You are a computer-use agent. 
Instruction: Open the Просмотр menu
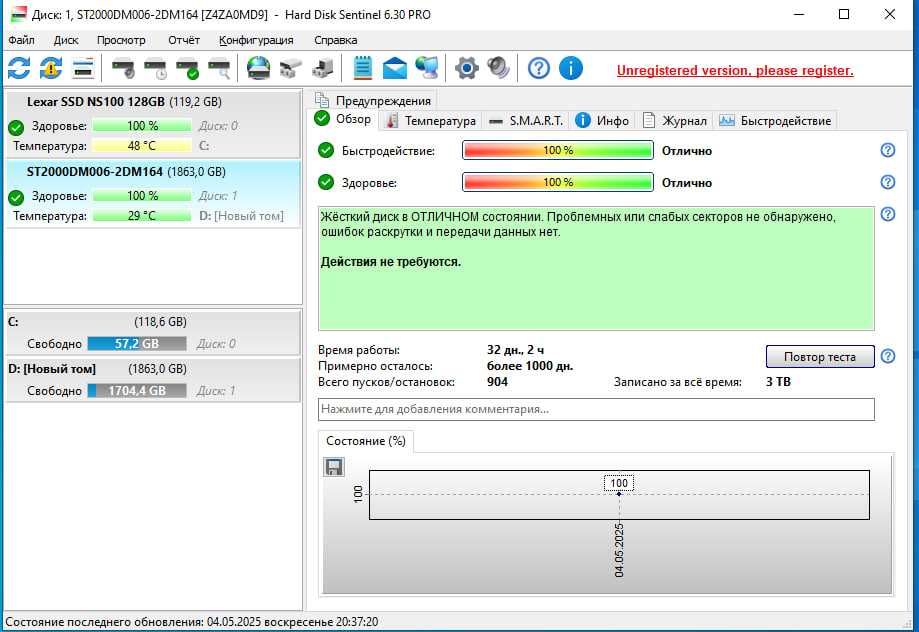point(121,40)
